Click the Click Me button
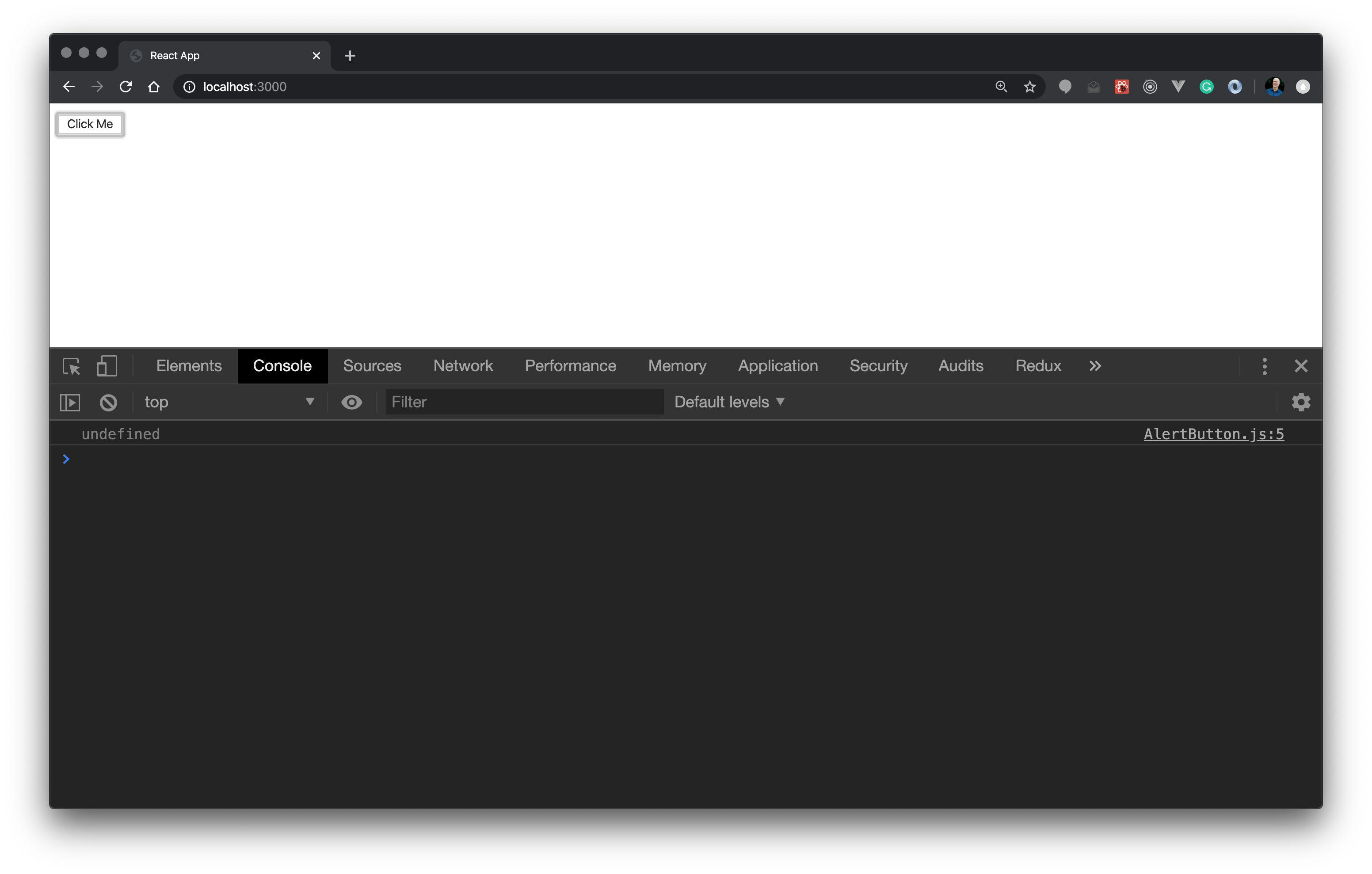Screen dimensions: 1372x874 point(90,124)
